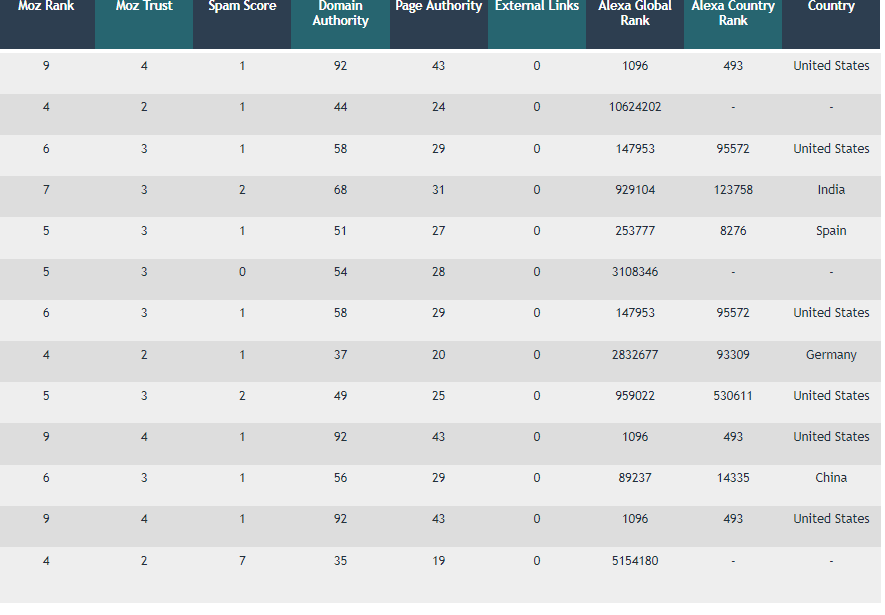
Task: Click the country rank 14335
Action: 733,478
